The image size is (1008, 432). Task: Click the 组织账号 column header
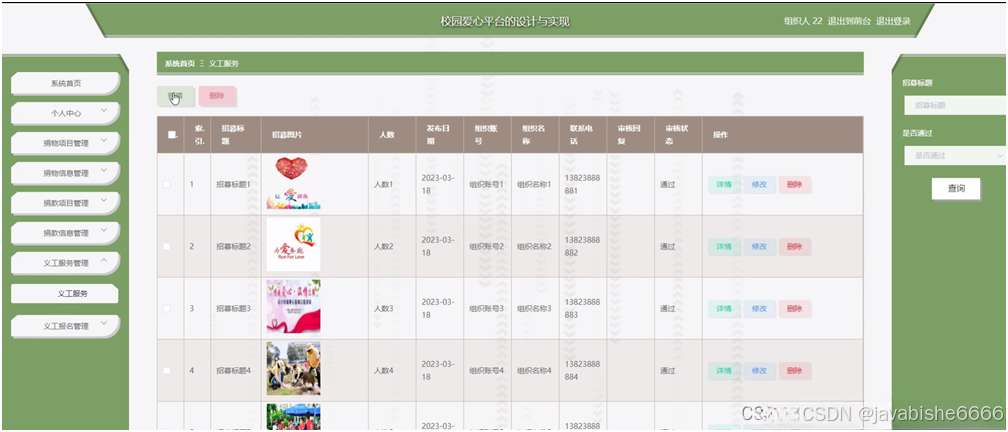tap(485, 134)
